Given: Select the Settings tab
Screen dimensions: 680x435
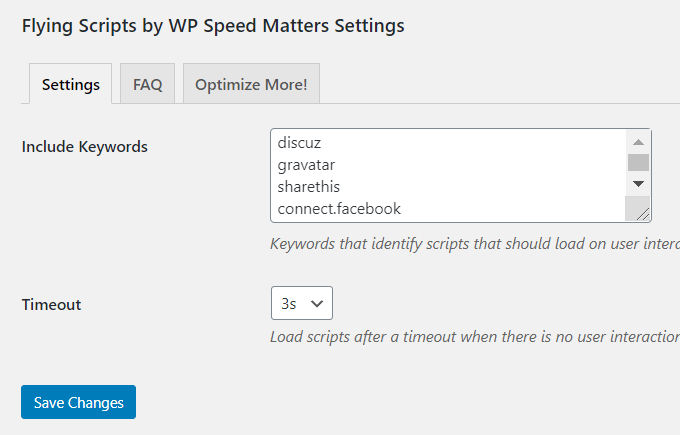Looking at the screenshot, I should [71, 84].
